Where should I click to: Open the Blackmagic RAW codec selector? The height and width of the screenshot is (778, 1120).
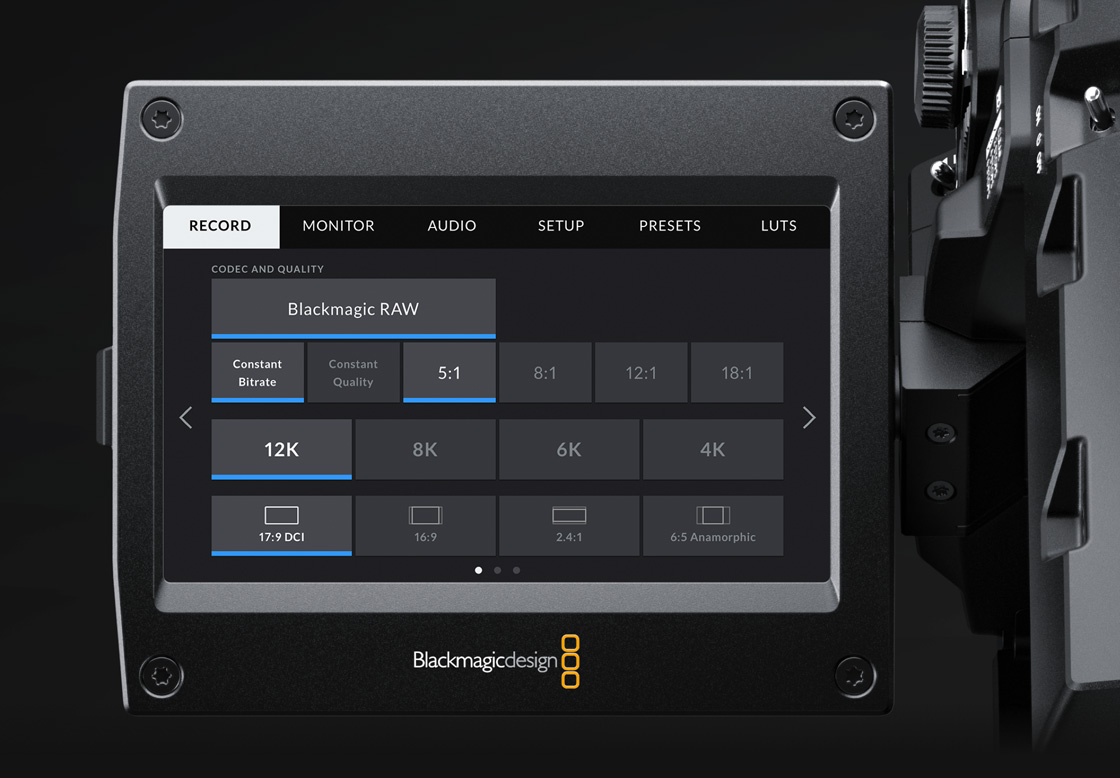(353, 308)
